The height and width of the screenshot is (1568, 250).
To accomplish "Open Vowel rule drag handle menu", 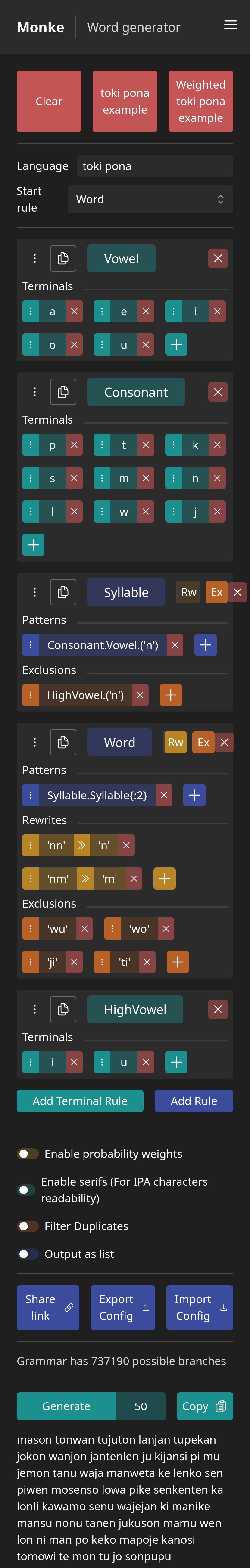I will tap(35, 259).
